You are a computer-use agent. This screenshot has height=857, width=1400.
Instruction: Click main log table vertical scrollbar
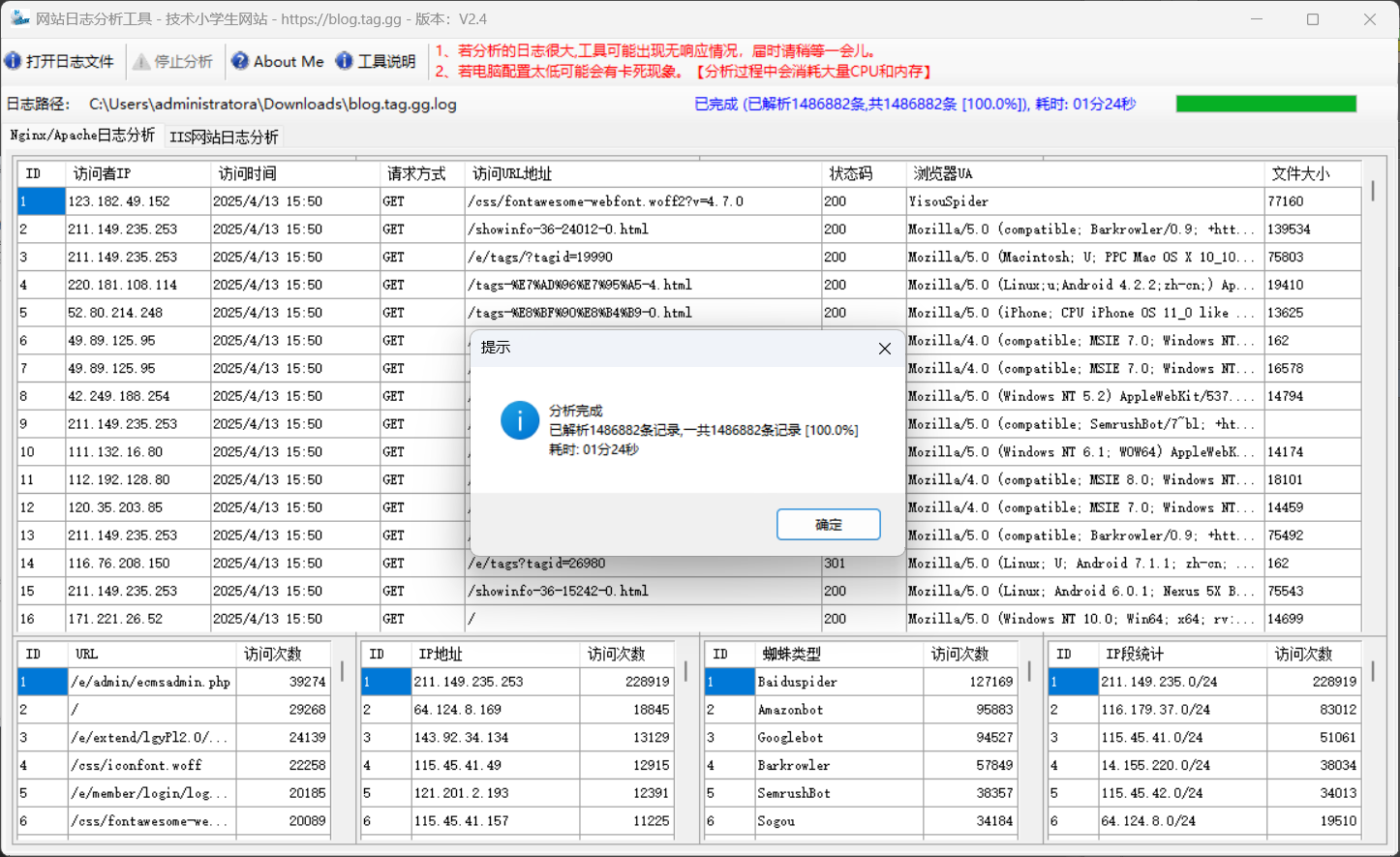coord(1373,192)
